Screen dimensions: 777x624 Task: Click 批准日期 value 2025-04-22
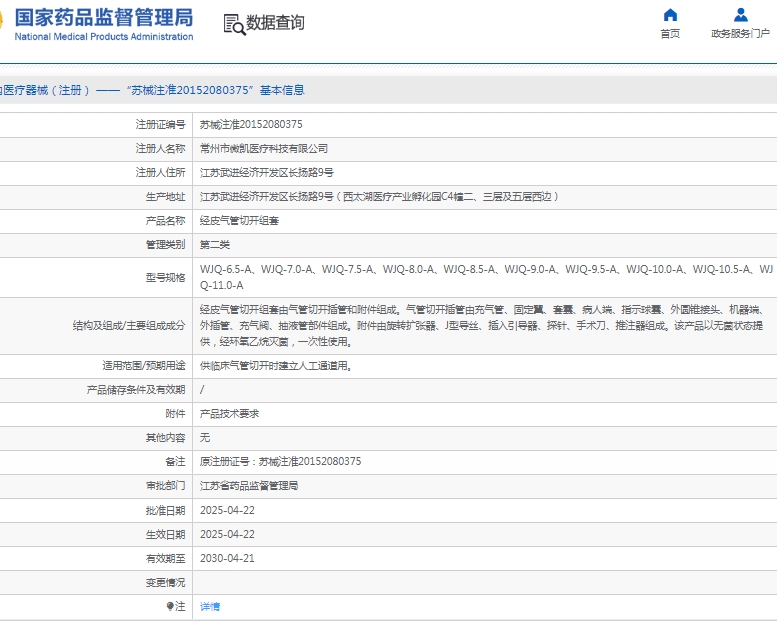tap(227, 510)
